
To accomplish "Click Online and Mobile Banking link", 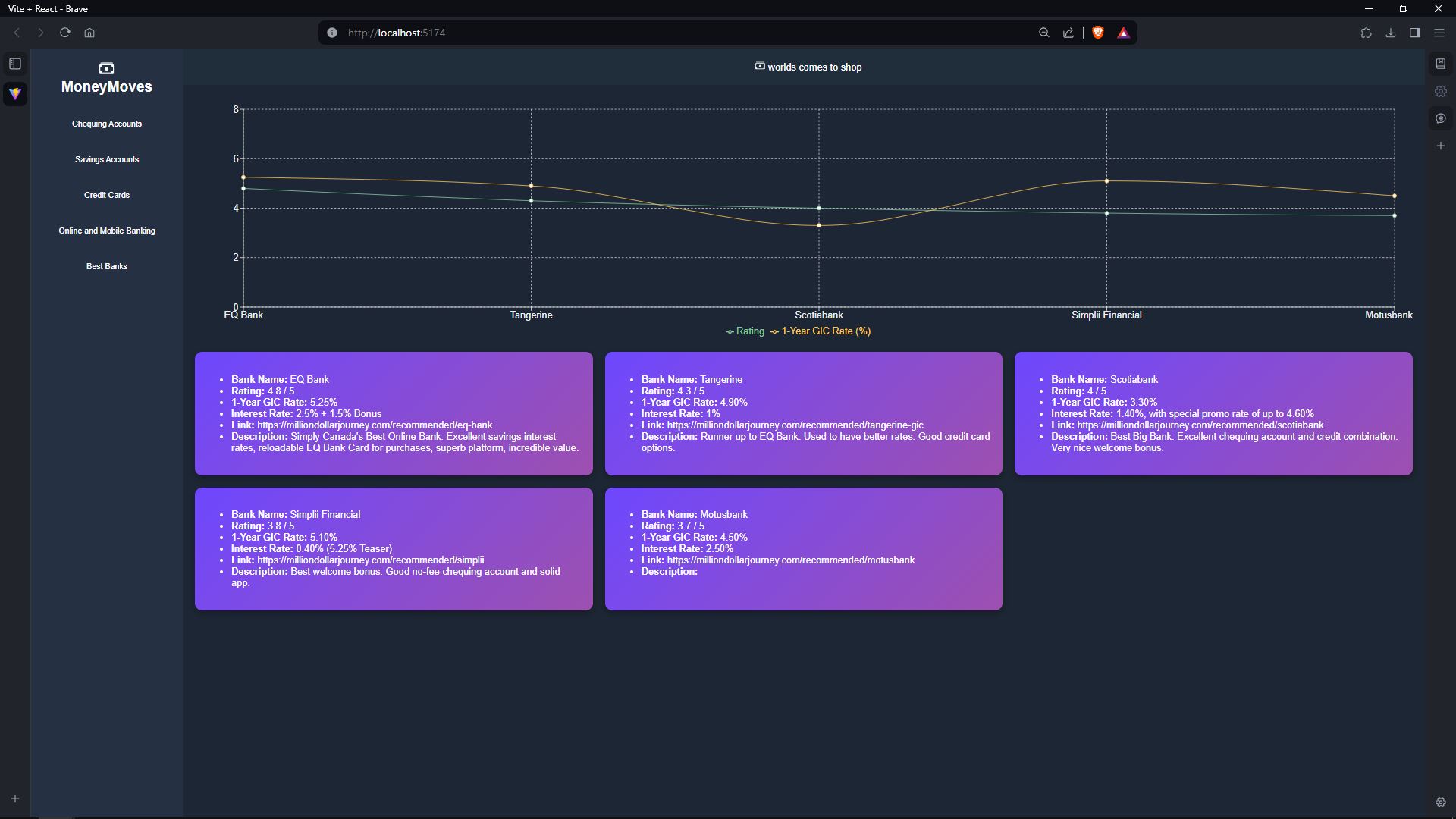I will 107,231.
